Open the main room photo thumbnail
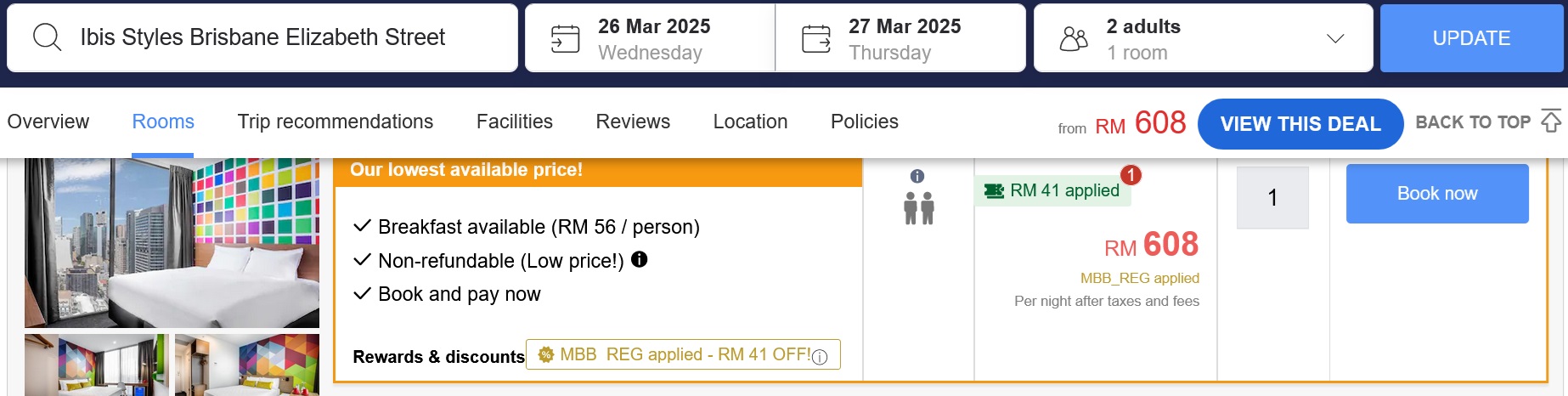The image size is (1568, 396). click(172, 243)
